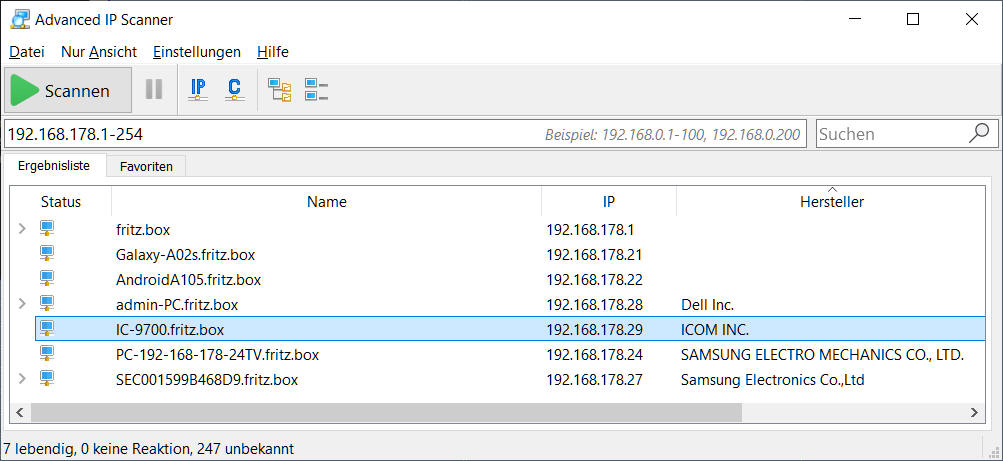Click the IP subnet toolbar icon
This screenshot has width=1003, height=461.
(x=198, y=90)
